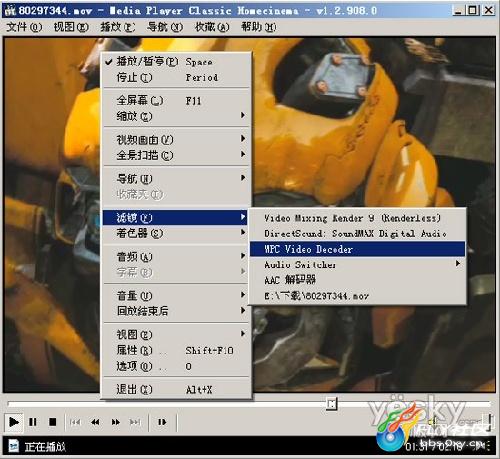Open the 视图 menu in the menu bar
This screenshot has height=459, width=500.
pyautogui.click(x=71, y=27)
